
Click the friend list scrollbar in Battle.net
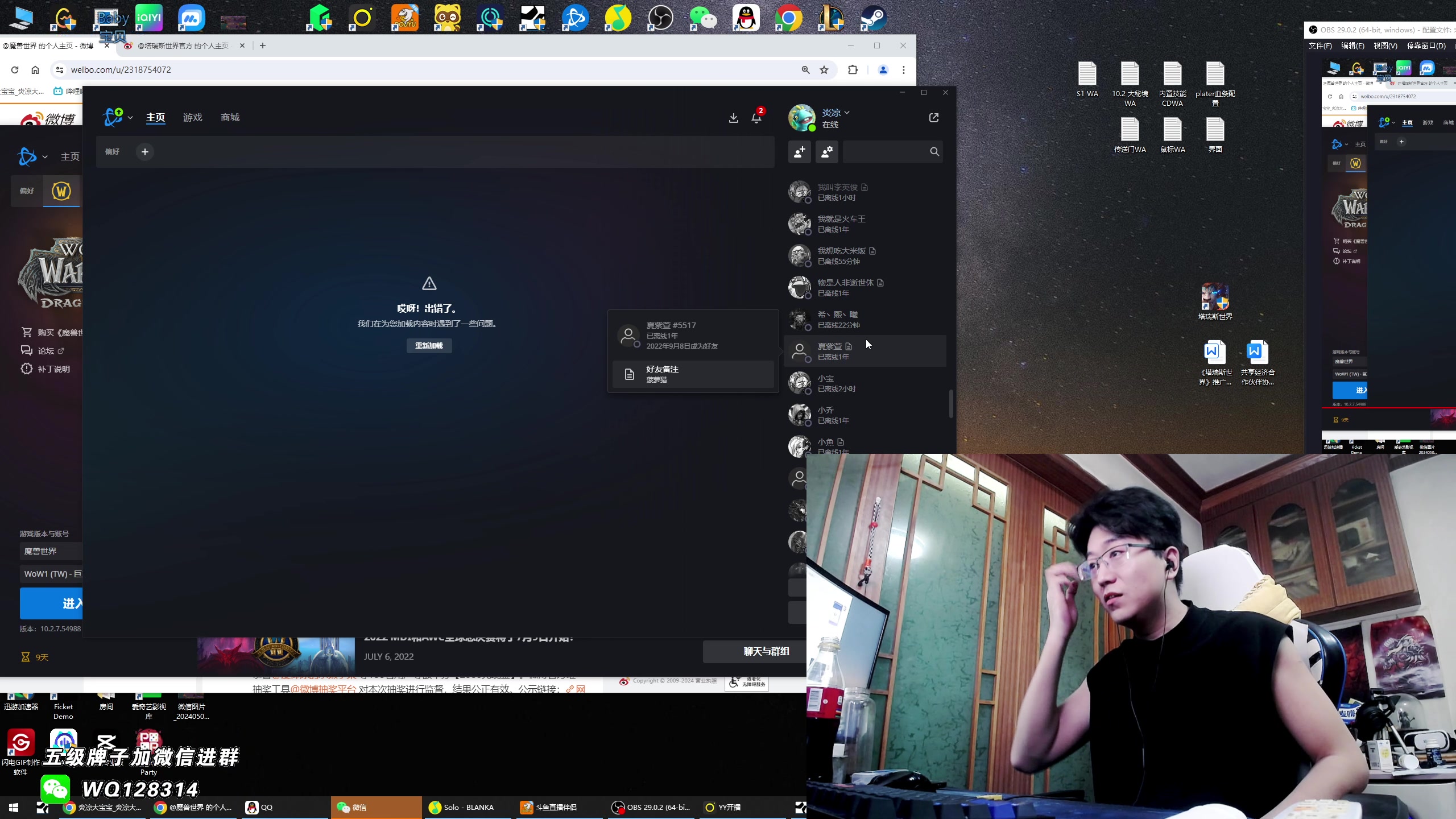coord(951,403)
